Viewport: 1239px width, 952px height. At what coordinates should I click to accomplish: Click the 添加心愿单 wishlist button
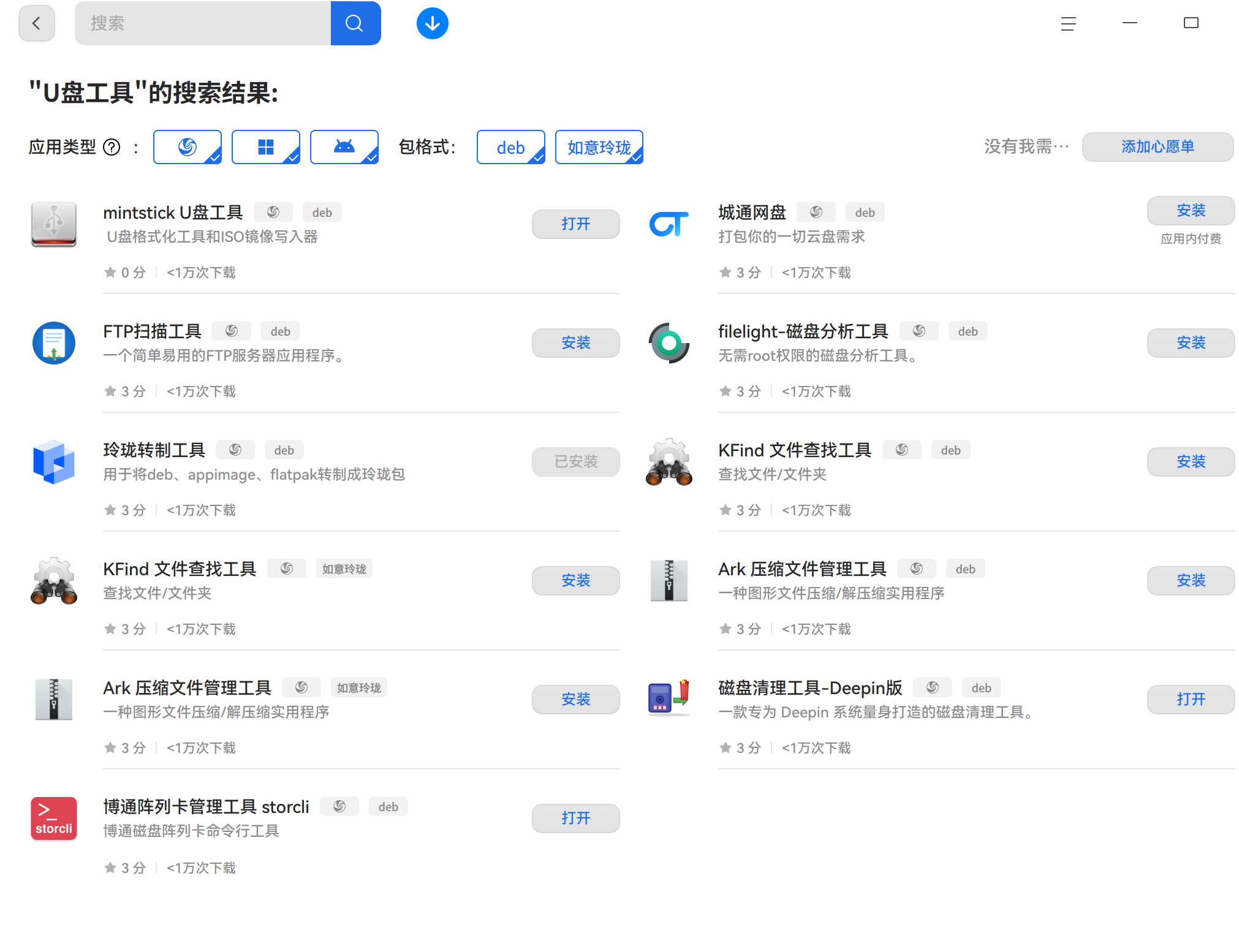(1158, 147)
